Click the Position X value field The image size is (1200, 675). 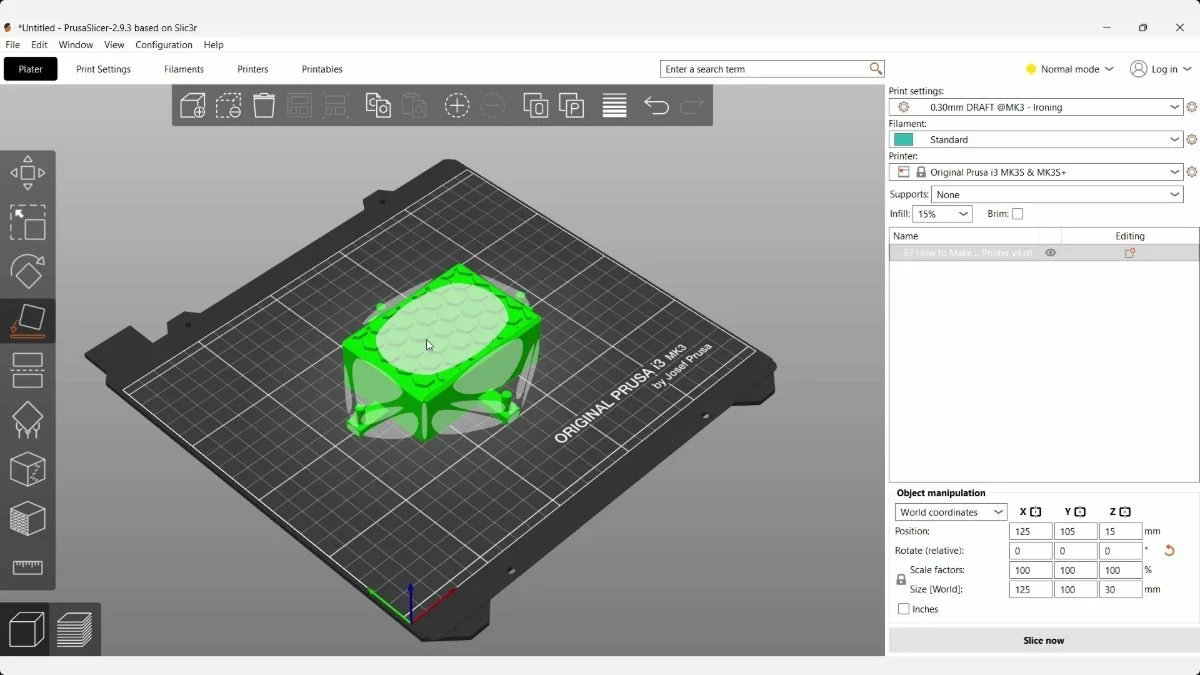point(1030,531)
